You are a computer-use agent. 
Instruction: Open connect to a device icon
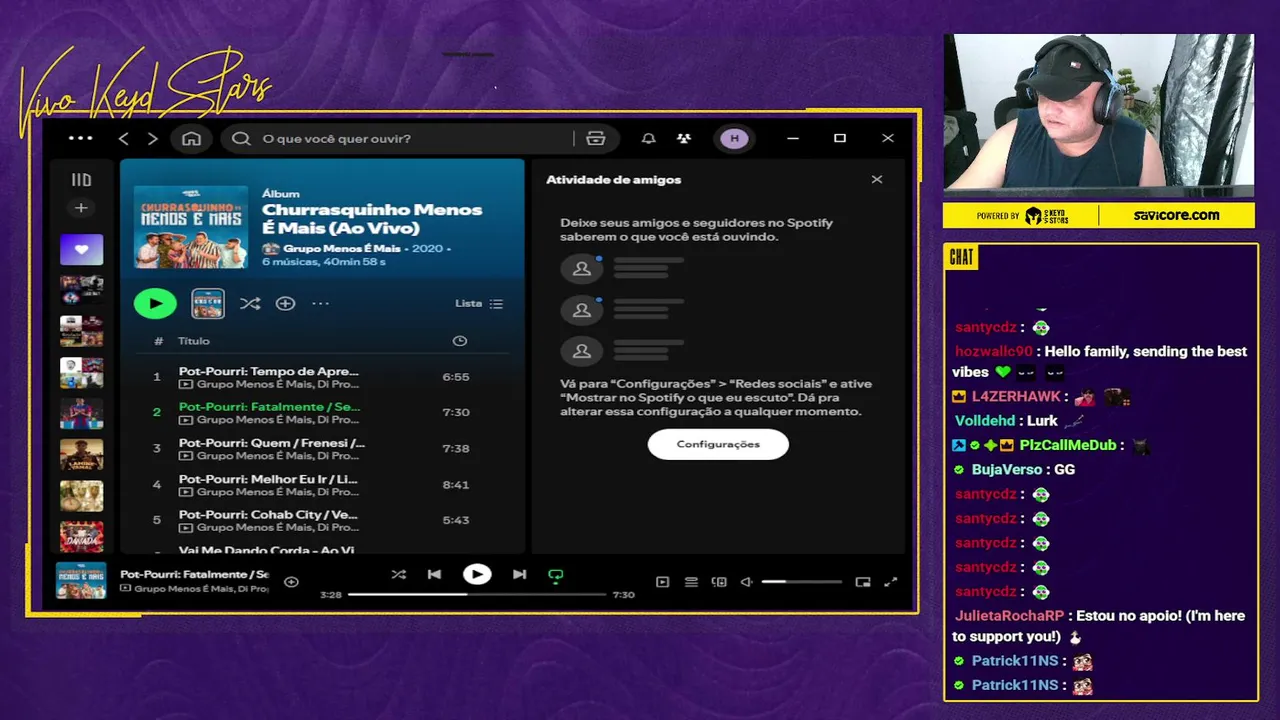tap(719, 582)
